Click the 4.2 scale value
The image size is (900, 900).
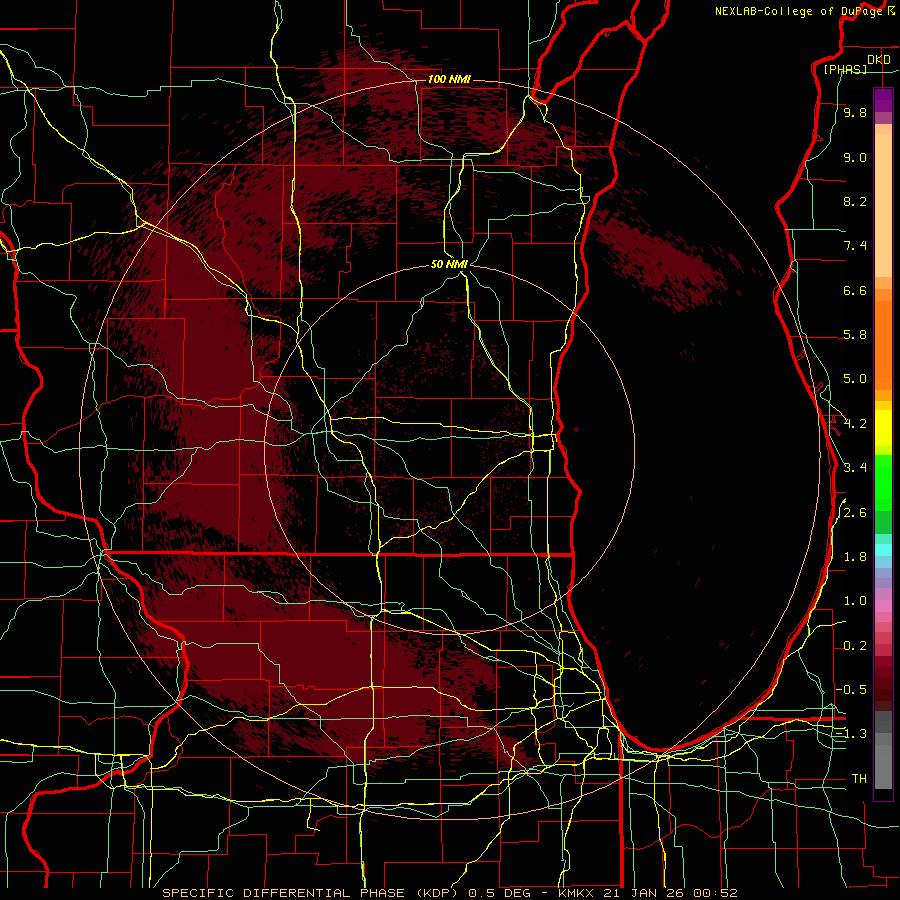855,424
